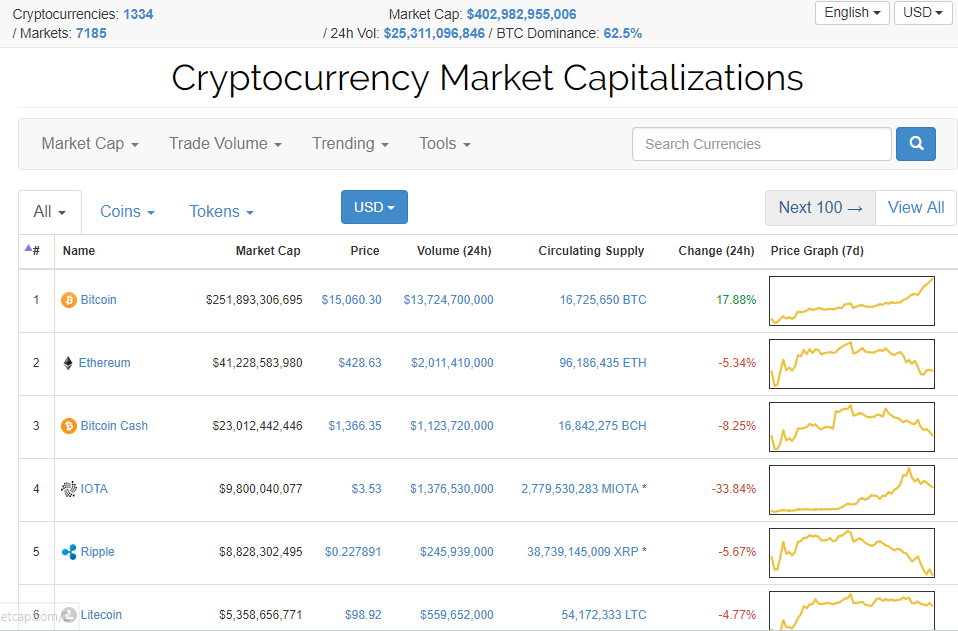The width and height of the screenshot is (958, 631).
Task: Focus the Search Currencies field
Action: pyautogui.click(x=761, y=144)
